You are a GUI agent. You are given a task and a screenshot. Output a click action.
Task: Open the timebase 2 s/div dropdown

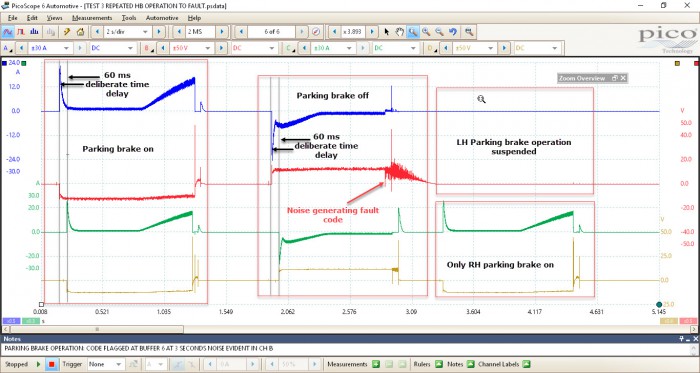click(x=127, y=32)
